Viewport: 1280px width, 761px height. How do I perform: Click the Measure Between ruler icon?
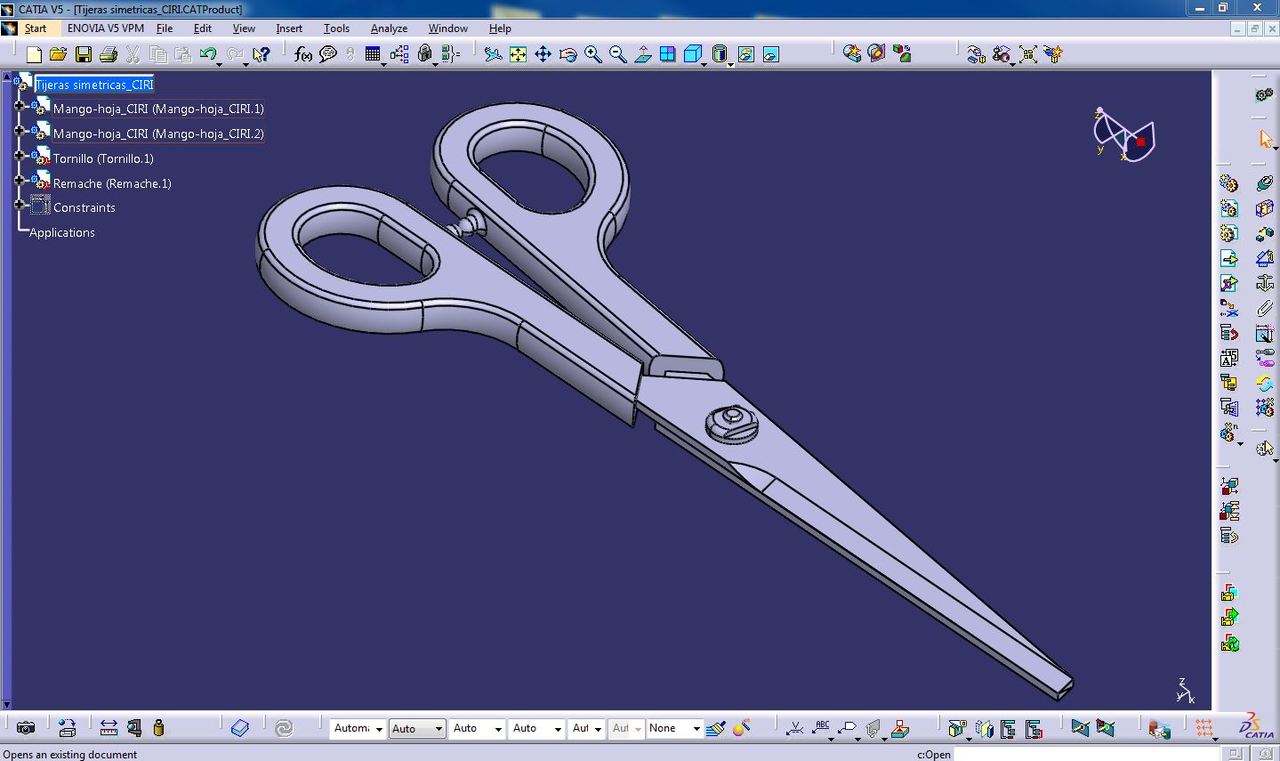[x=108, y=728]
